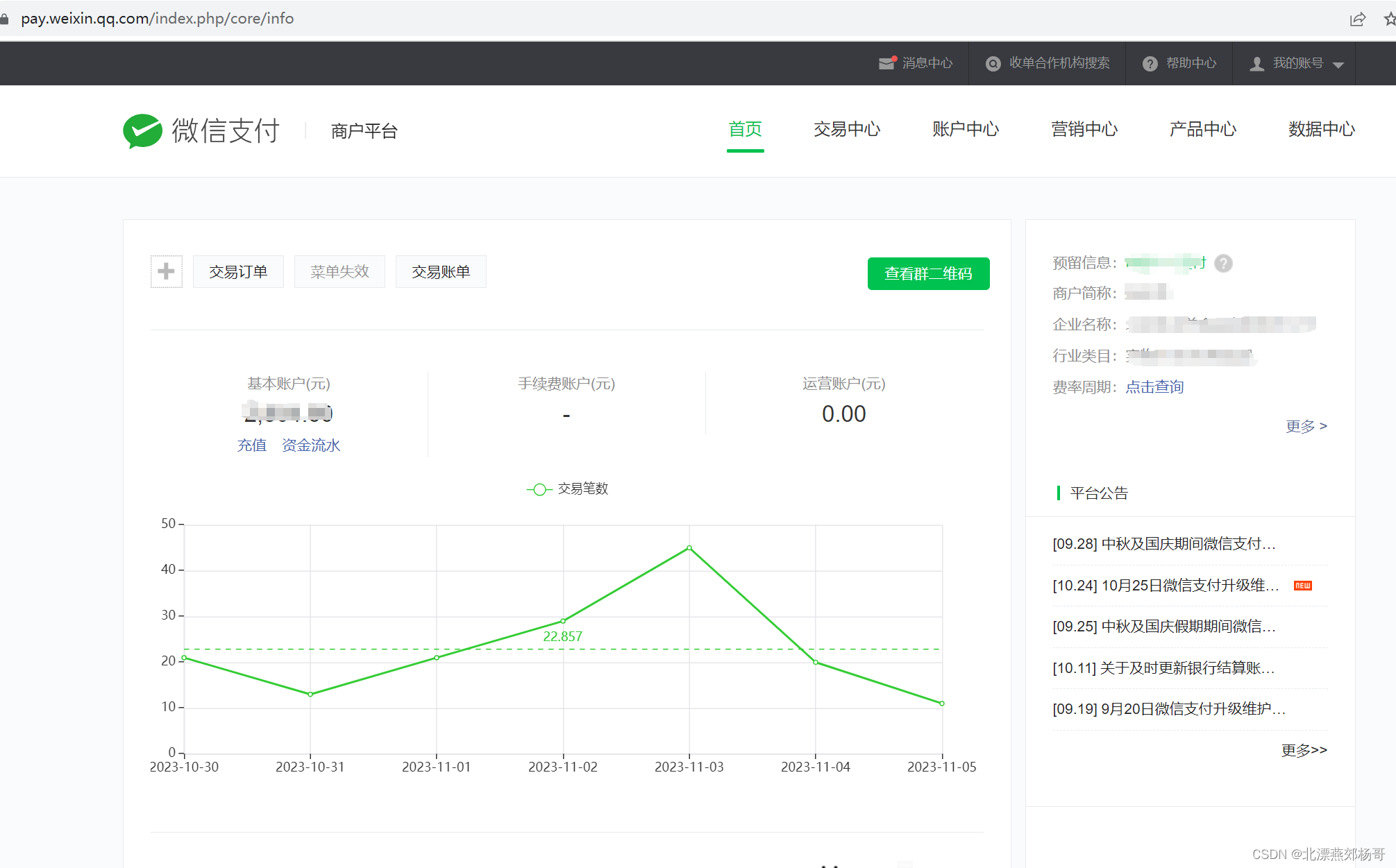Open the [09.25] 中秋及国庆假期 announcement

click(x=1164, y=627)
